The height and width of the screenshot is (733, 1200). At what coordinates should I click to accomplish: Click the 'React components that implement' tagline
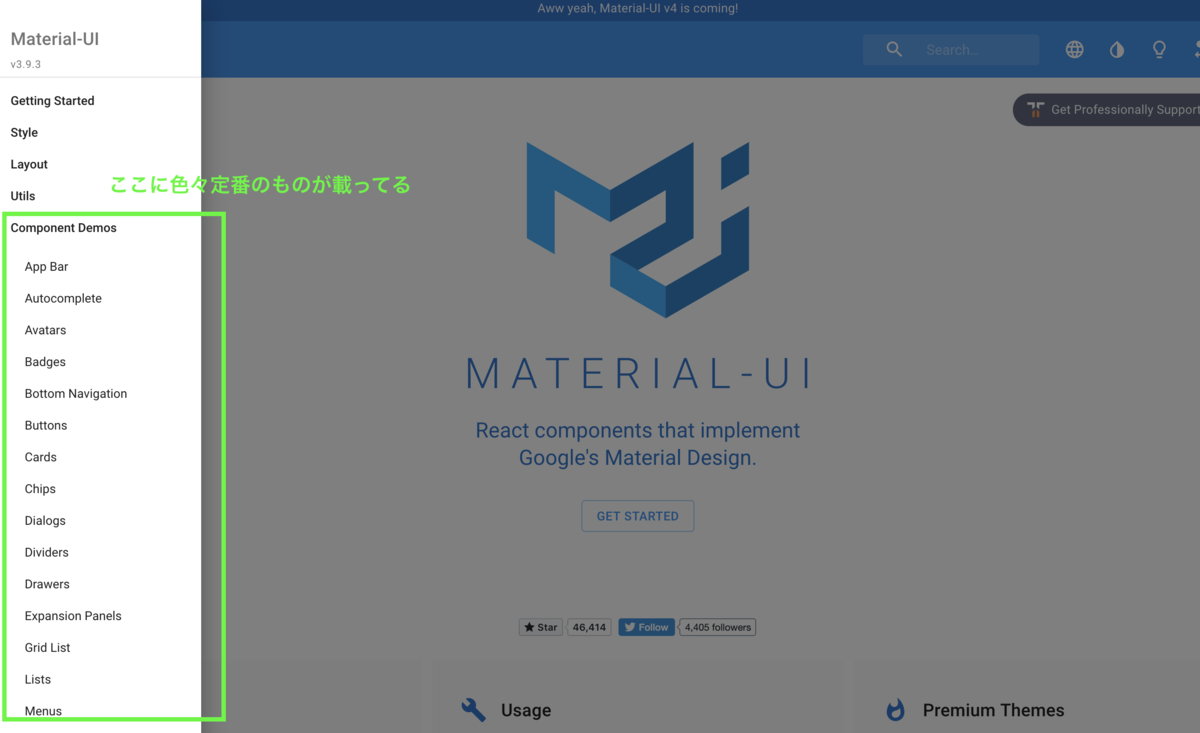(638, 431)
